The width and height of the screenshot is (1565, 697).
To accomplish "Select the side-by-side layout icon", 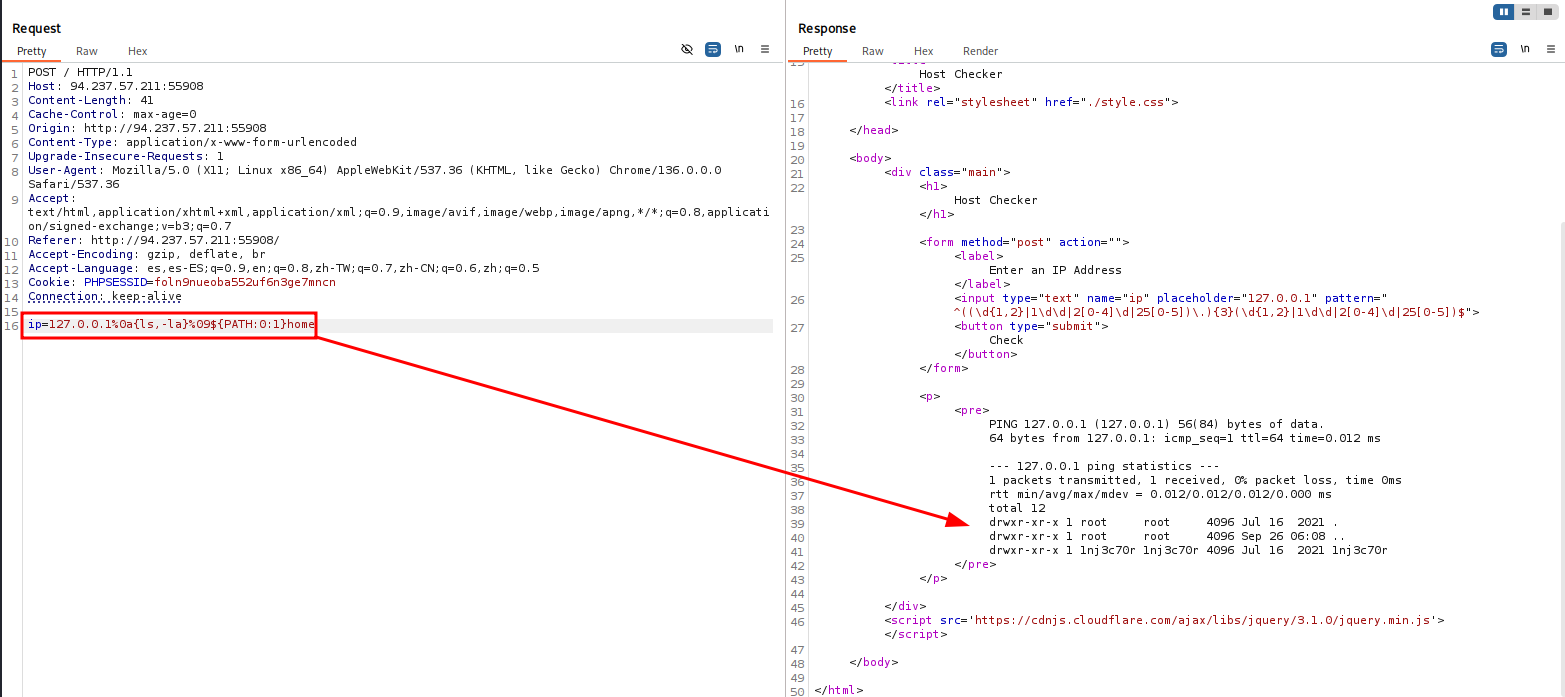I will point(1503,12).
